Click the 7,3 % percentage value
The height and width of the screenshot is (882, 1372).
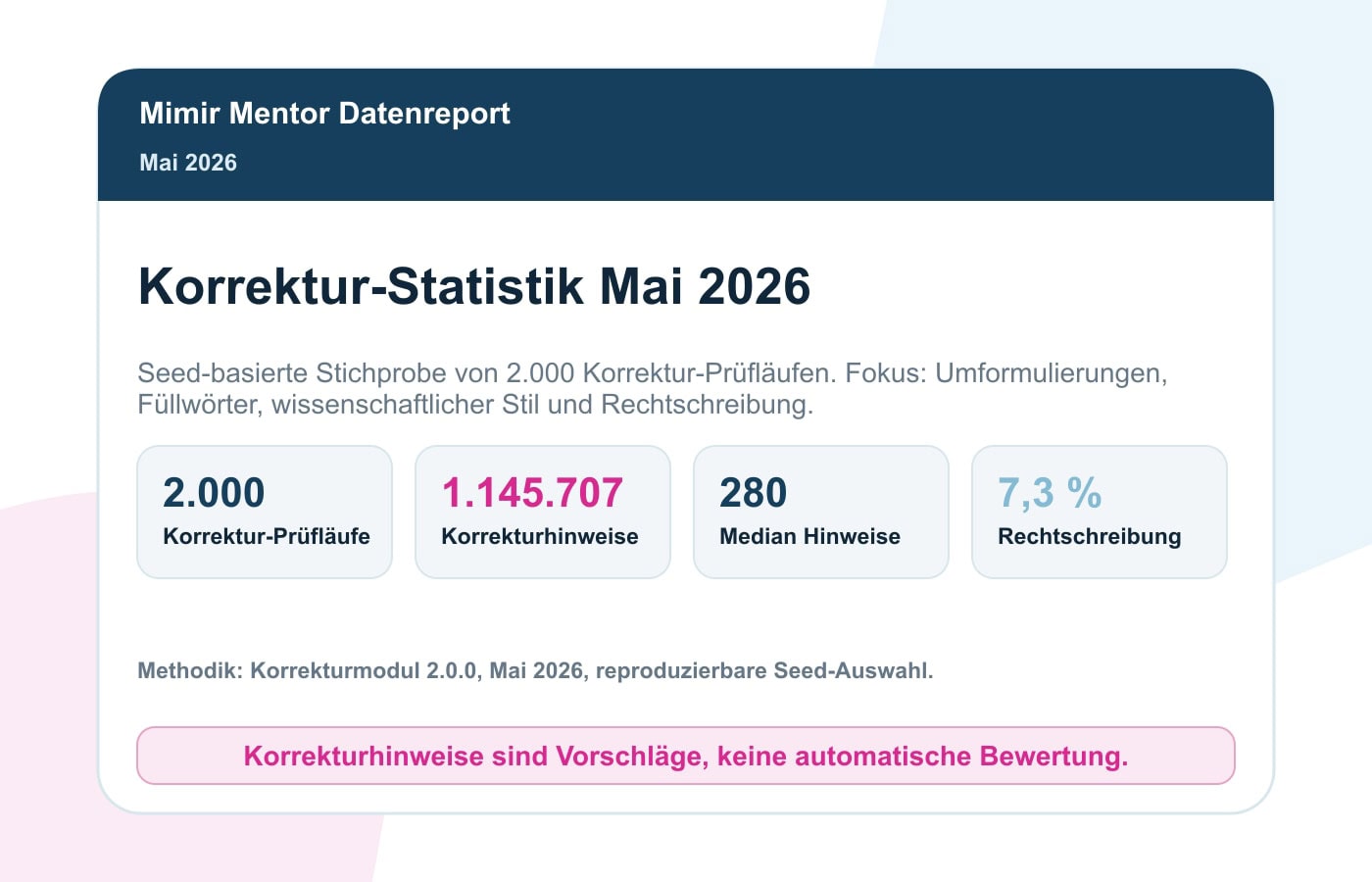coord(1050,493)
